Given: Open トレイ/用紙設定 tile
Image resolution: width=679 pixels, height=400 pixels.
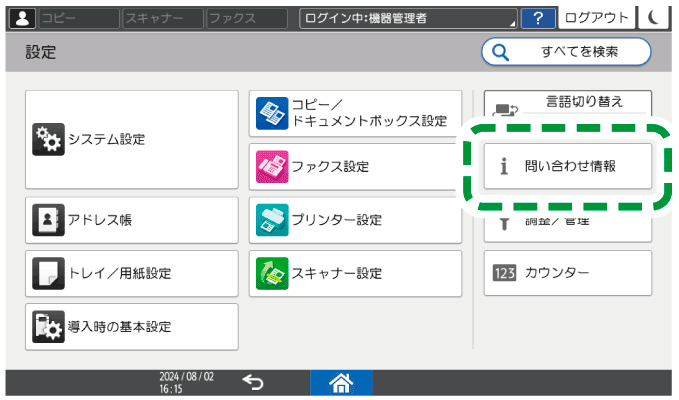Looking at the screenshot, I should (x=132, y=273).
